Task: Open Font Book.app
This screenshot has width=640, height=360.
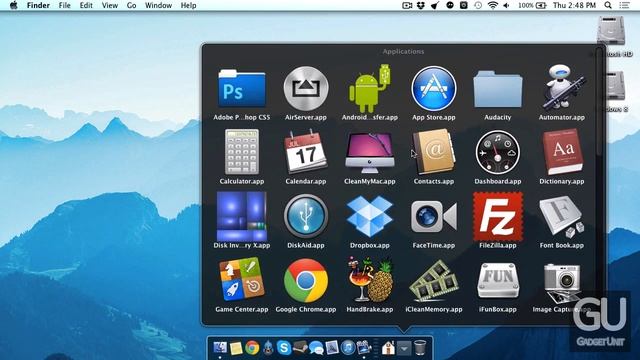Action: (x=562, y=216)
